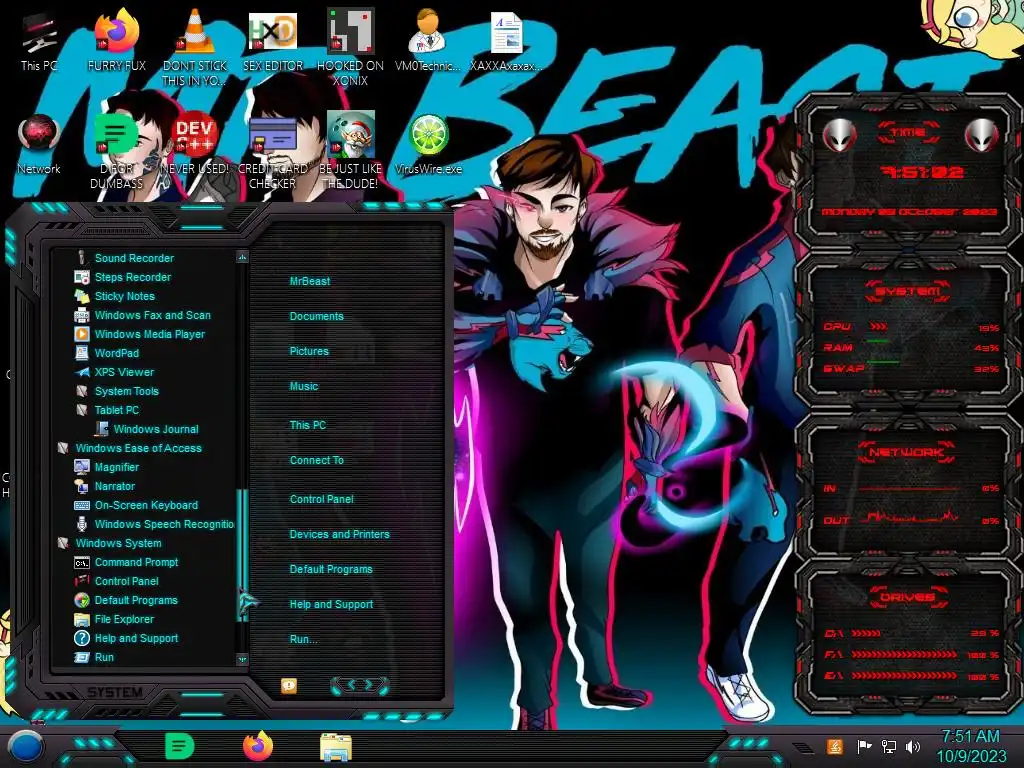Open Help and Support in programs list
Viewport: 1024px width, 768px height.
(136, 638)
